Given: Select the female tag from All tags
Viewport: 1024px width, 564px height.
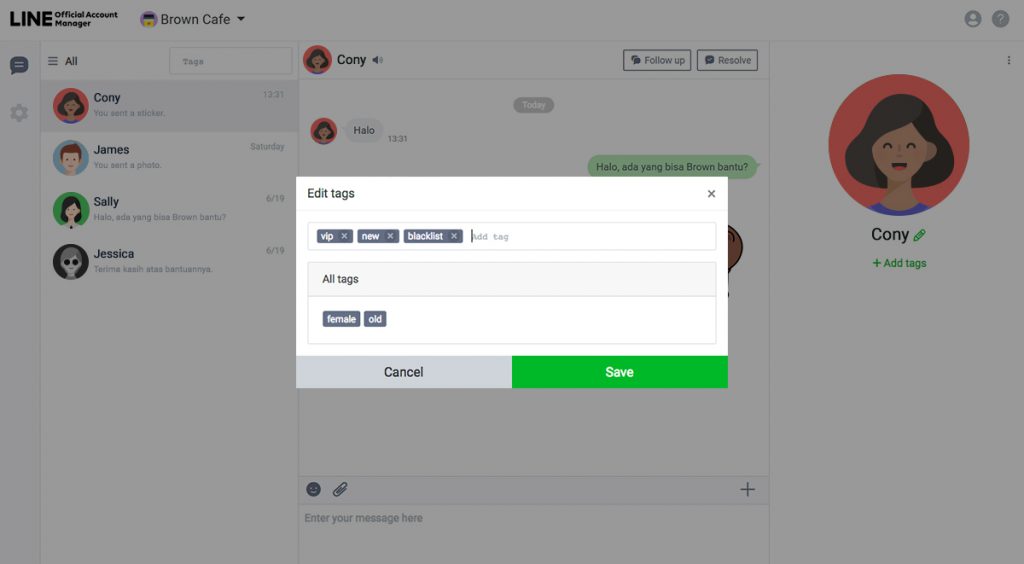Looking at the screenshot, I should [341, 319].
